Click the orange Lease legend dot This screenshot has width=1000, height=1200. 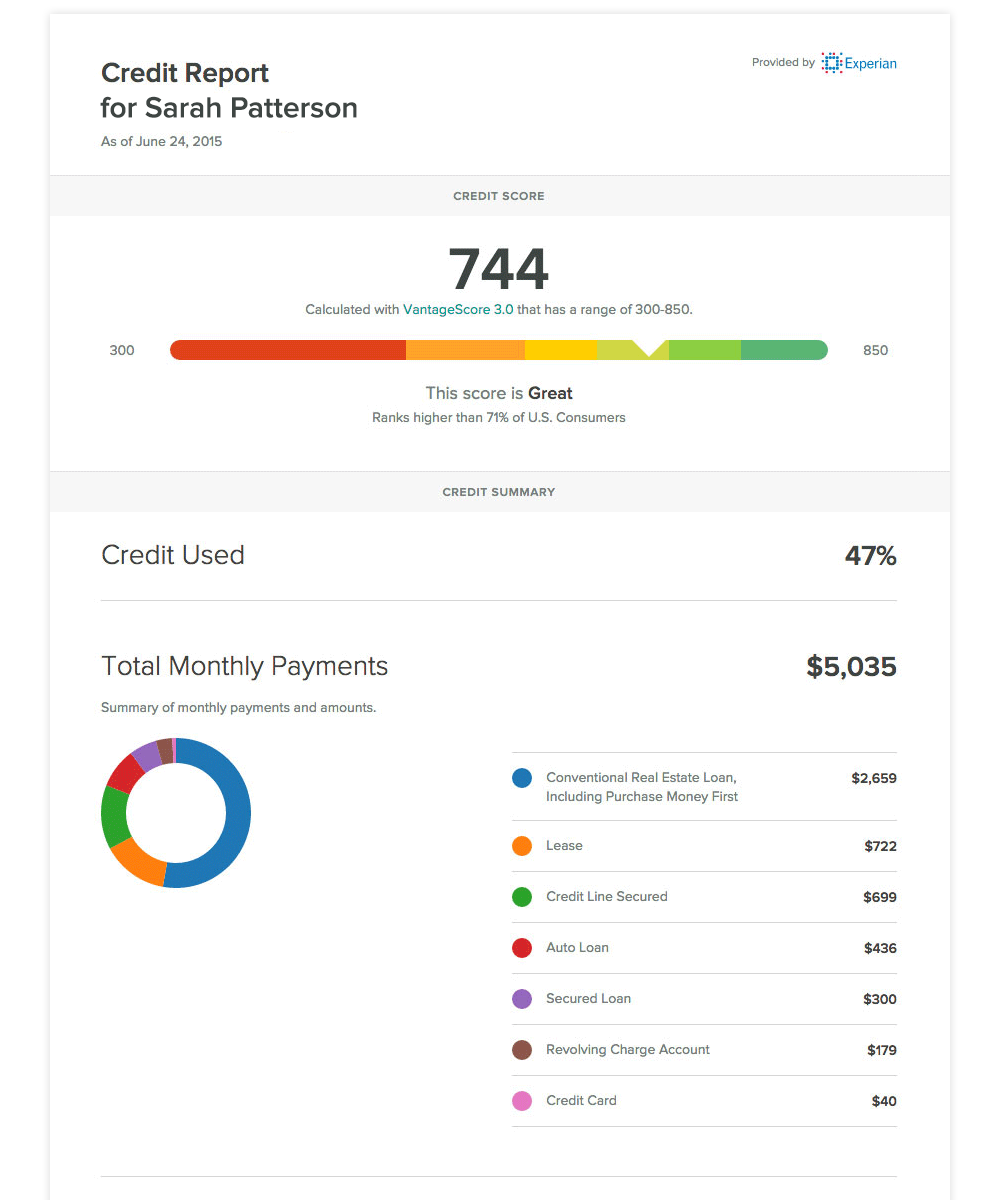tap(522, 846)
